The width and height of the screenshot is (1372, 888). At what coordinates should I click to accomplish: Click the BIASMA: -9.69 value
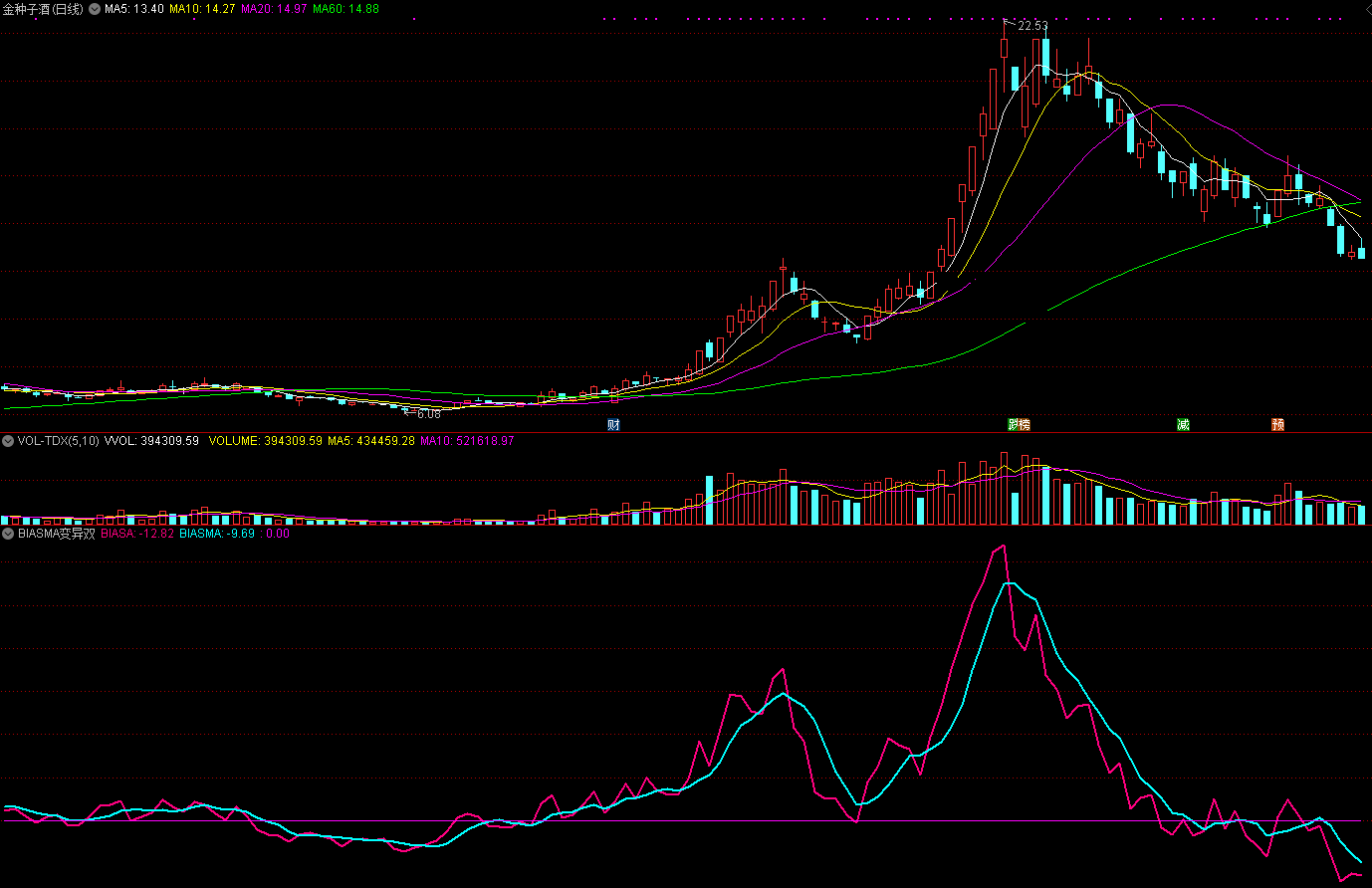[217, 534]
